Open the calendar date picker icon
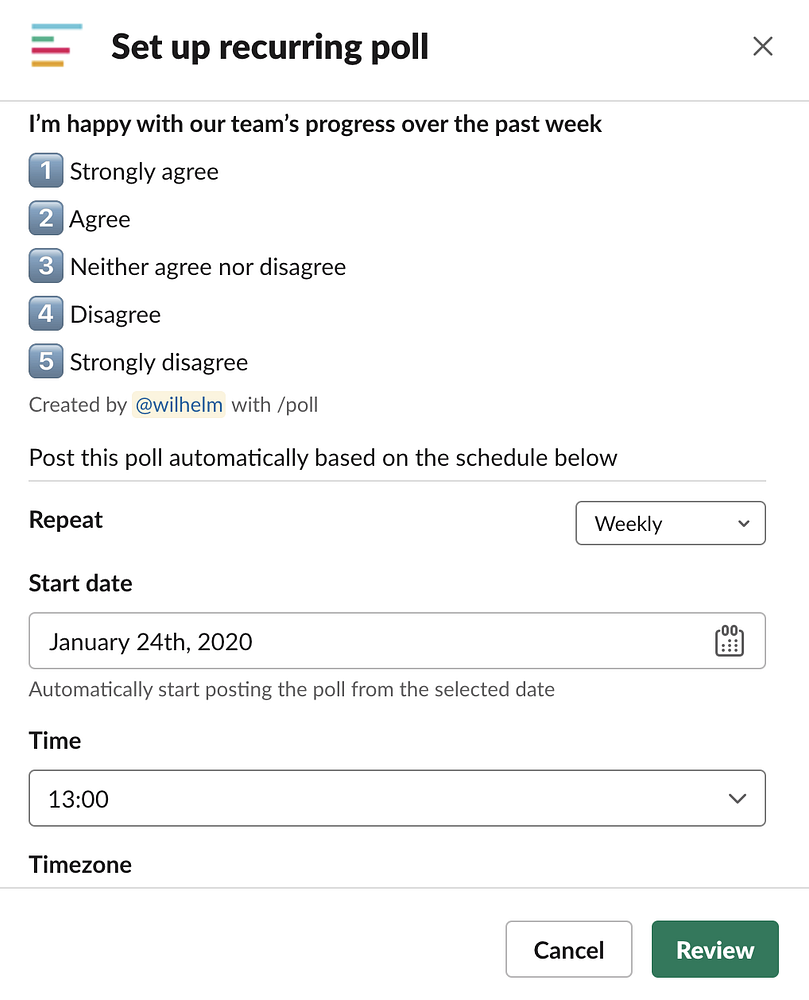The height and width of the screenshot is (1000, 809). pos(729,640)
